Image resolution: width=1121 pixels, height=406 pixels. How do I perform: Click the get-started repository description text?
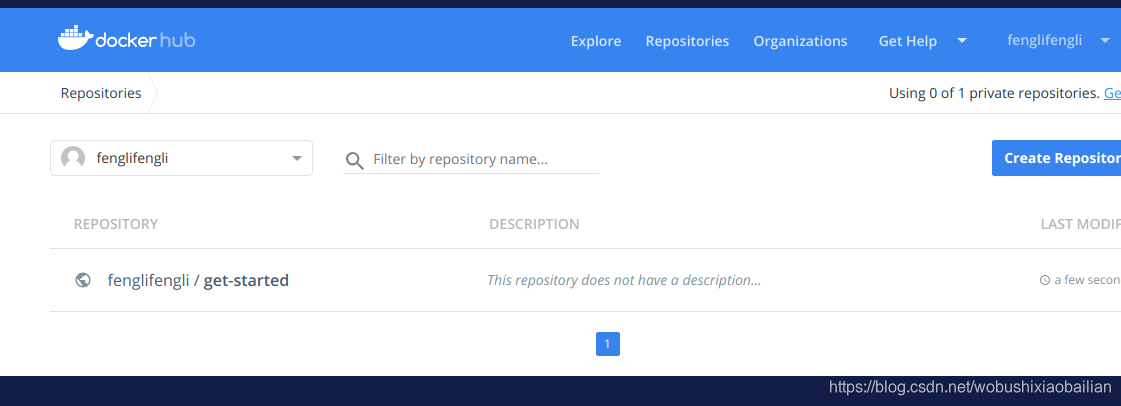click(624, 280)
